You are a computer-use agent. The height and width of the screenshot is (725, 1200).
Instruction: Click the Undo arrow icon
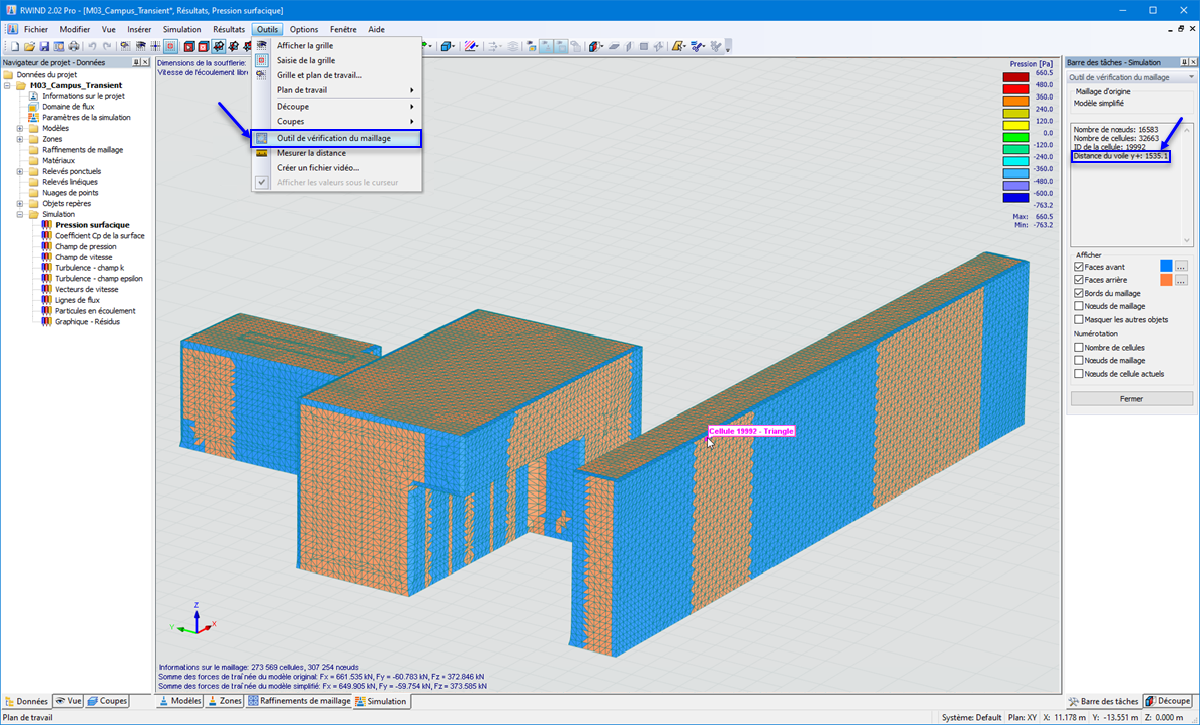pyautogui.click(x=91, y=46)
